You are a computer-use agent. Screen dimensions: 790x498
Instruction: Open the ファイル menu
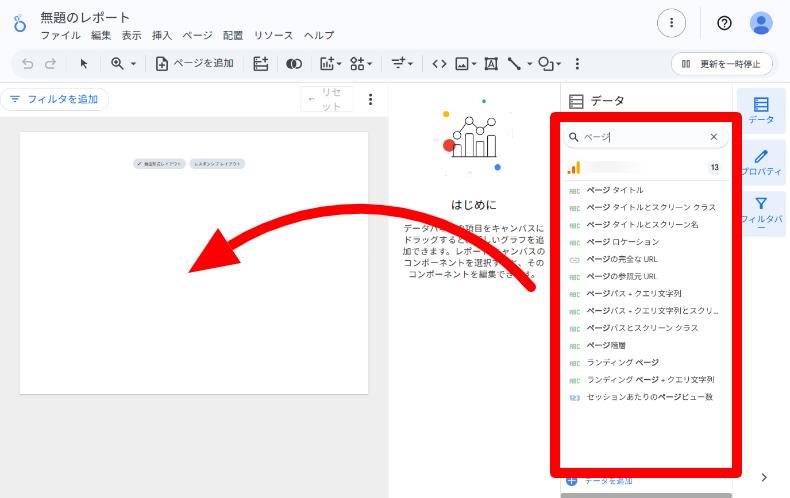[60, 35]
